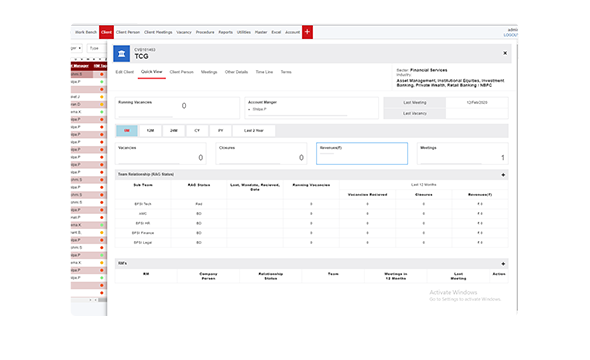This screenshot has width=590, height=360.
Task: Select the 12M period toggle
Action: pos(150,131)
